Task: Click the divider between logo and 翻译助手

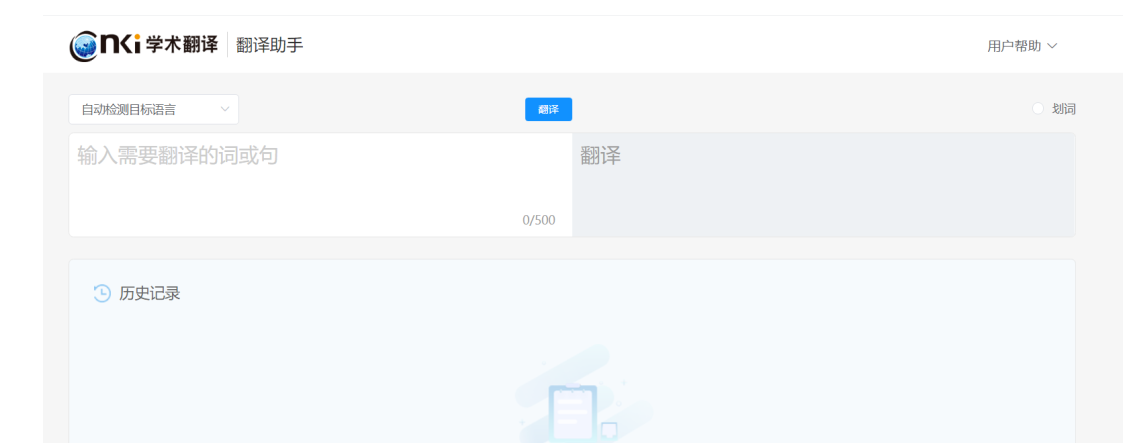Action: 227,46
